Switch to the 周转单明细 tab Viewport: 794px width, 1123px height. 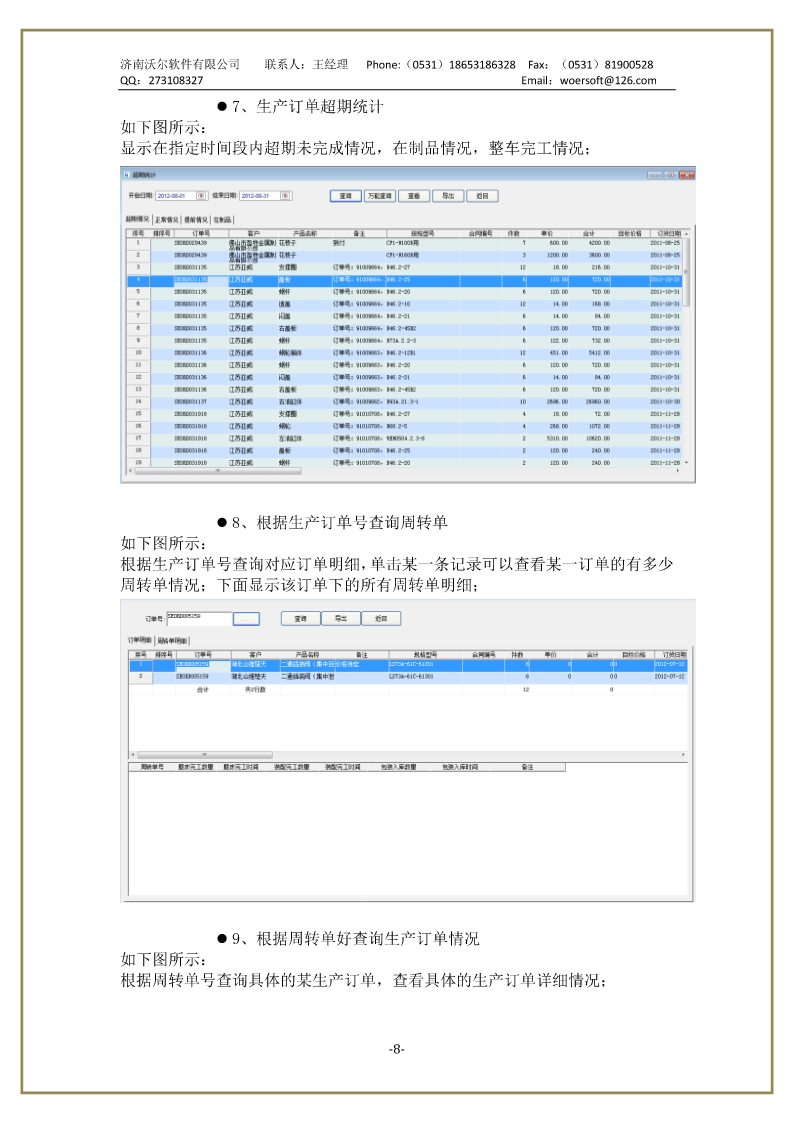tap(173, 640)
